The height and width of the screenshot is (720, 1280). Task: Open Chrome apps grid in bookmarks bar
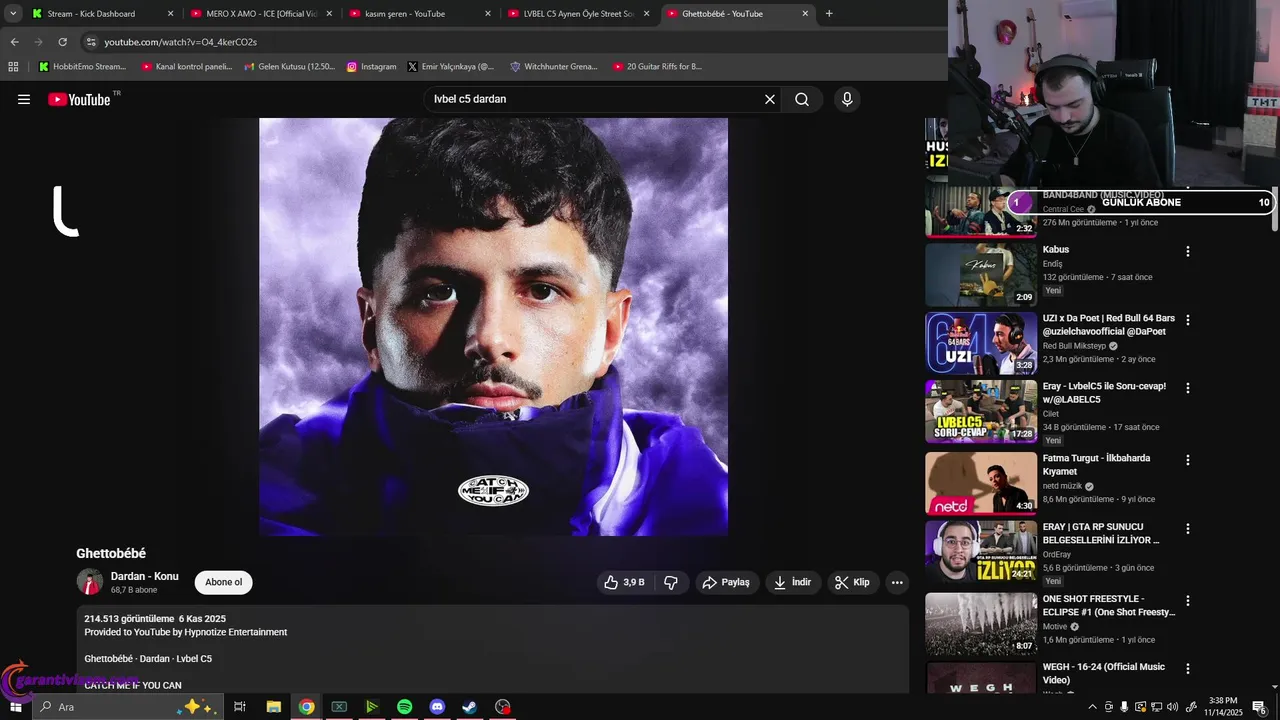13,67
